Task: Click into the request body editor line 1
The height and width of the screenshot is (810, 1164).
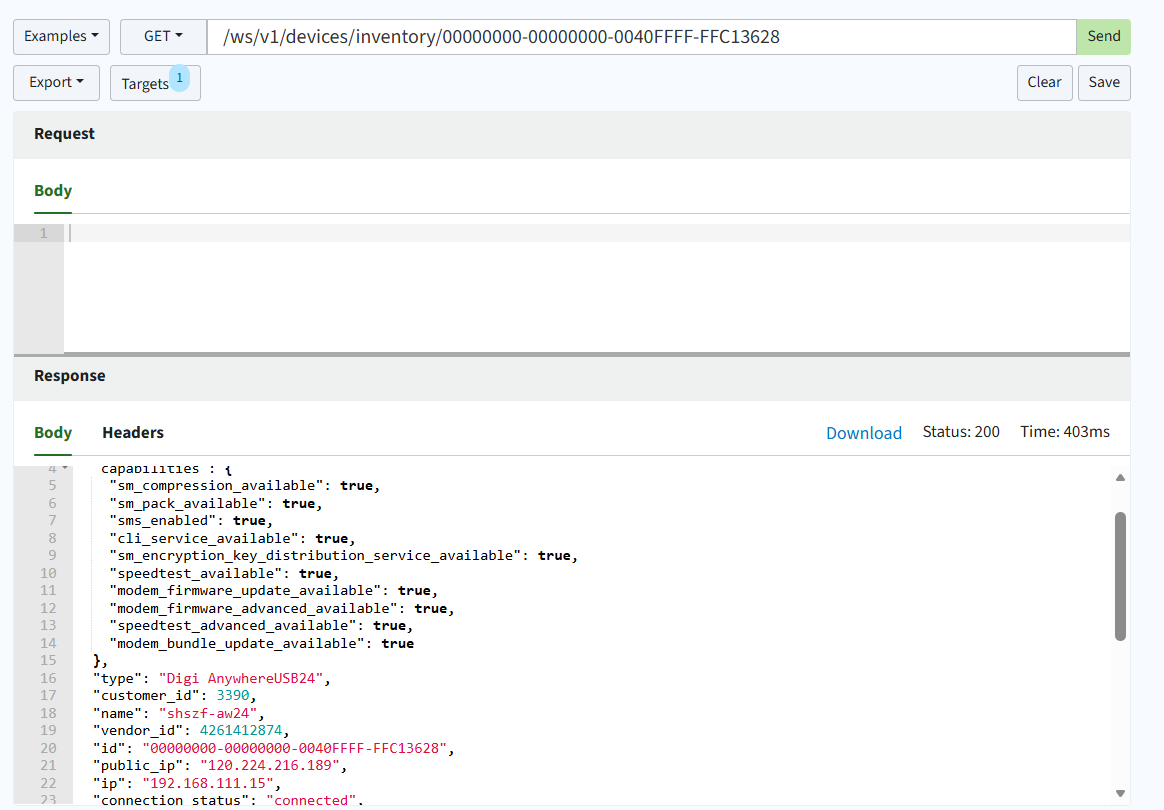Action: tap(597, 233)
